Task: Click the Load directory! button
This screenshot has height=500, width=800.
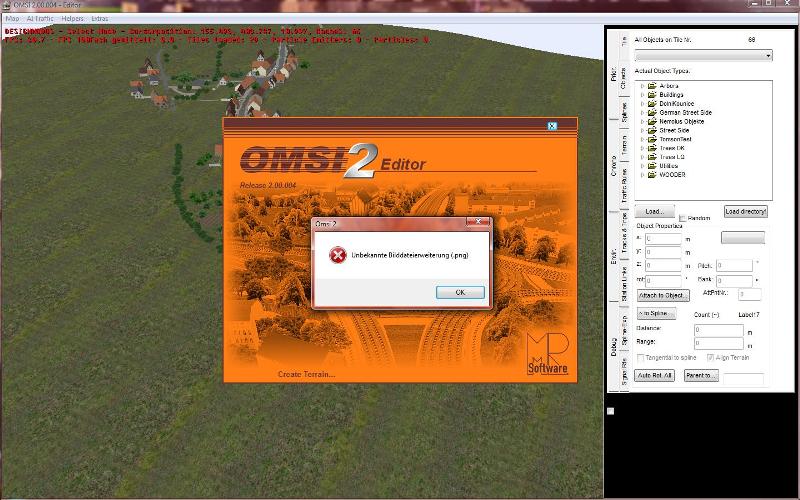Action: (x=745, y=211)
